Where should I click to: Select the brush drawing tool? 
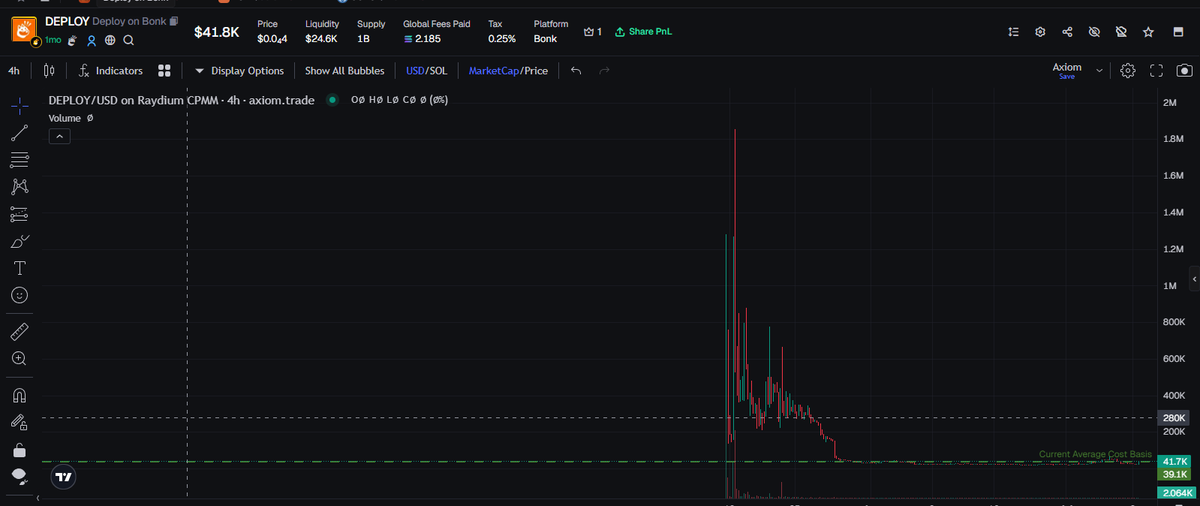[x=19, y=241]
